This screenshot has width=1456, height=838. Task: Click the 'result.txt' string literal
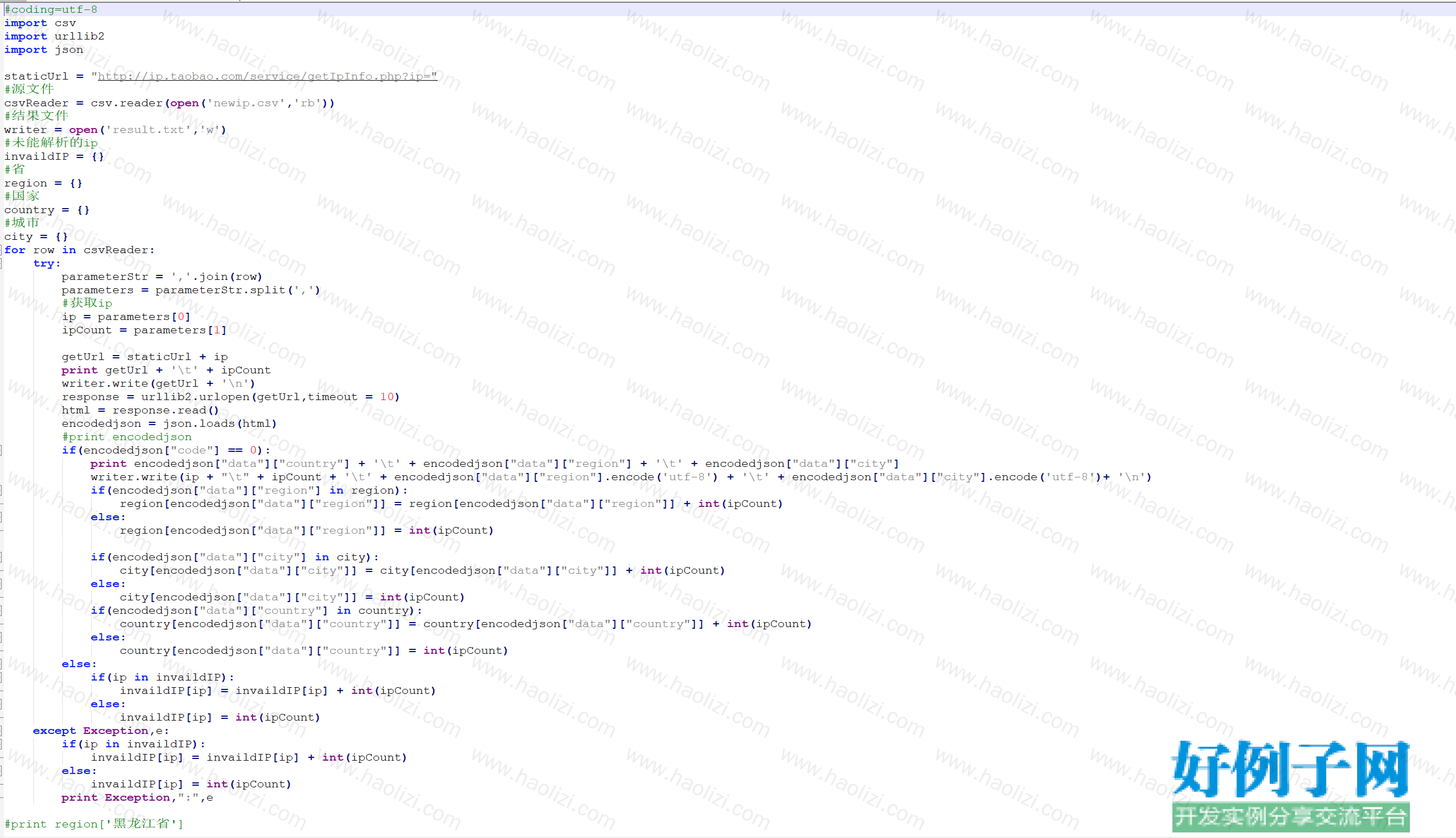148,130
